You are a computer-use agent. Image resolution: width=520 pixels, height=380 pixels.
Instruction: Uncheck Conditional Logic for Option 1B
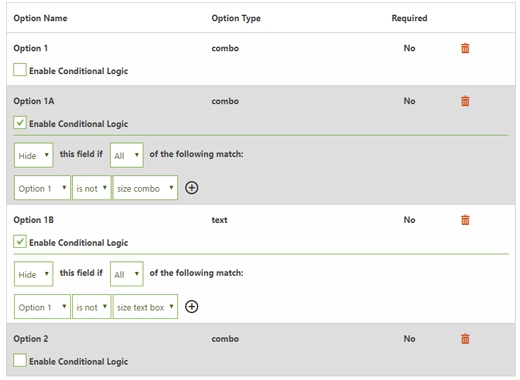[x=20, y=242]
